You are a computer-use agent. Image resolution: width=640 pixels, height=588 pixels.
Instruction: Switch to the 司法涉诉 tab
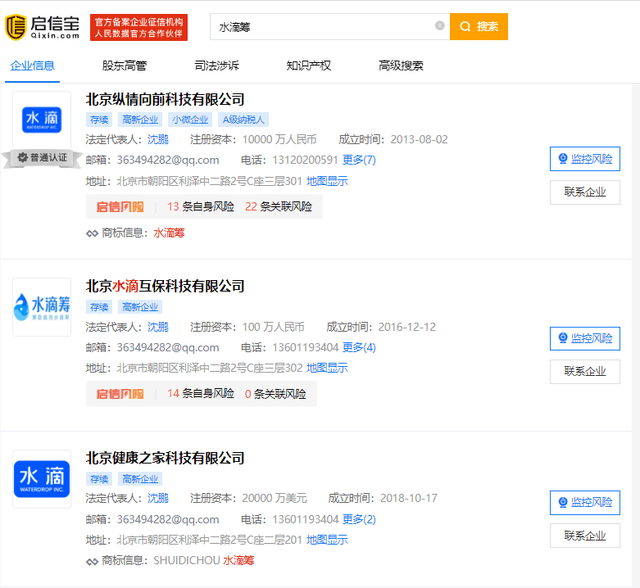(x=216, y=66)
